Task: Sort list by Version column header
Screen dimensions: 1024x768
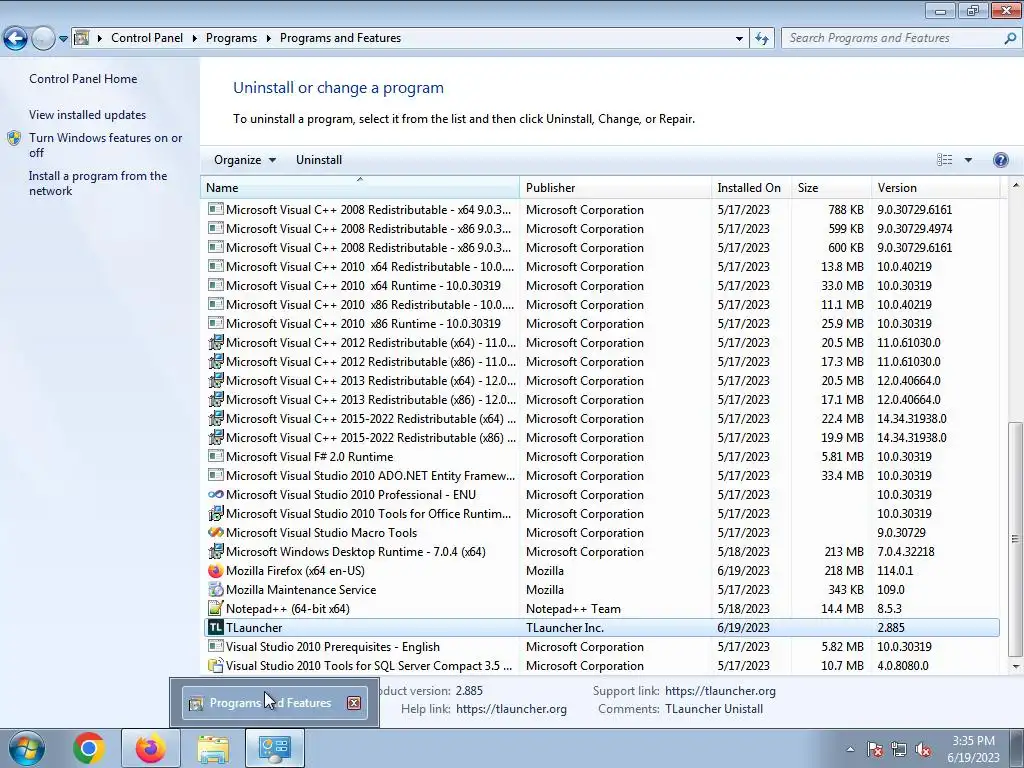Action: 935,187
